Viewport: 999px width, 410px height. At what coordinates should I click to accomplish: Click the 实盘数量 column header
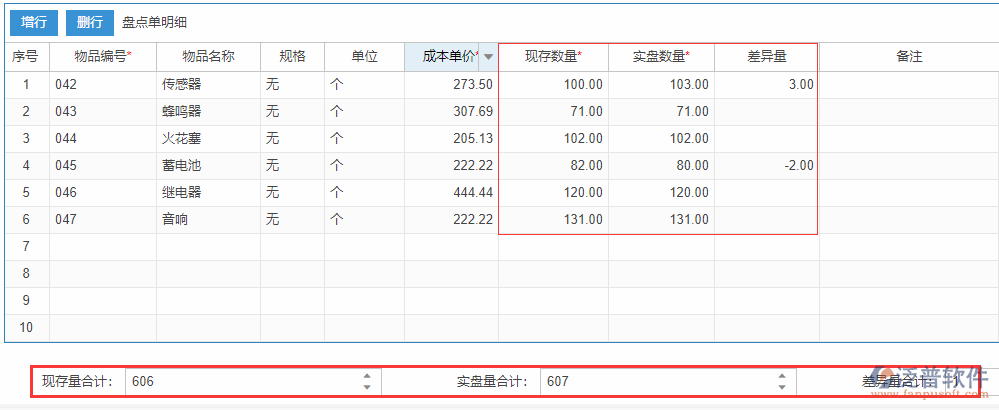(x=661, y=57)
